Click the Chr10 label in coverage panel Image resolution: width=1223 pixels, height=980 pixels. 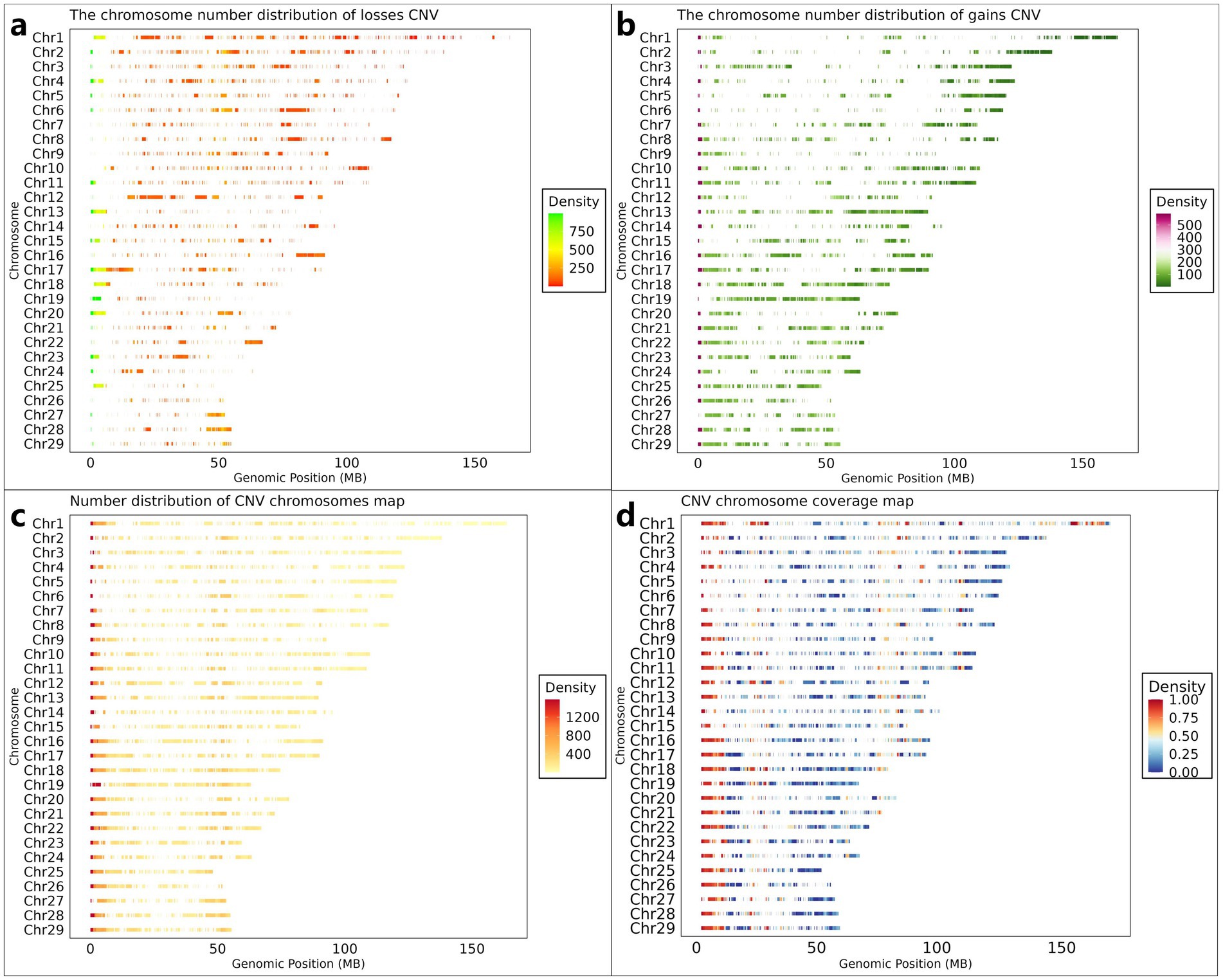pyautogui.click(x=652, y=654)
